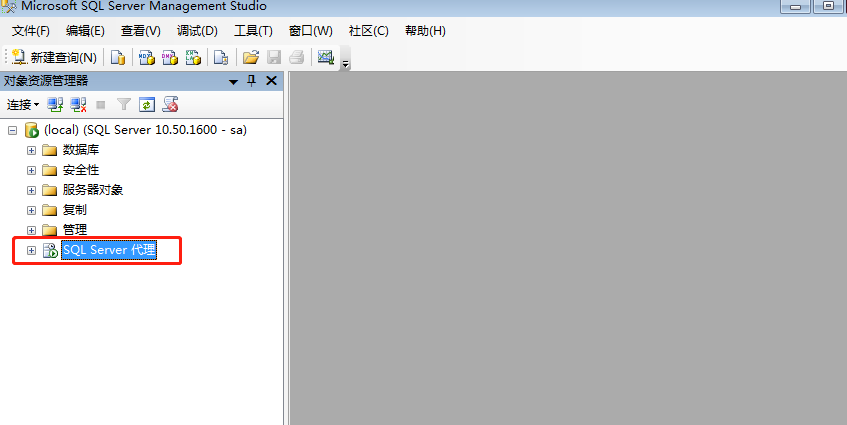Image resolution: width=847 pixels, height=425 pixels.
Task: Click the folder icon beside 数据库
Action: [x=50, y=150]
